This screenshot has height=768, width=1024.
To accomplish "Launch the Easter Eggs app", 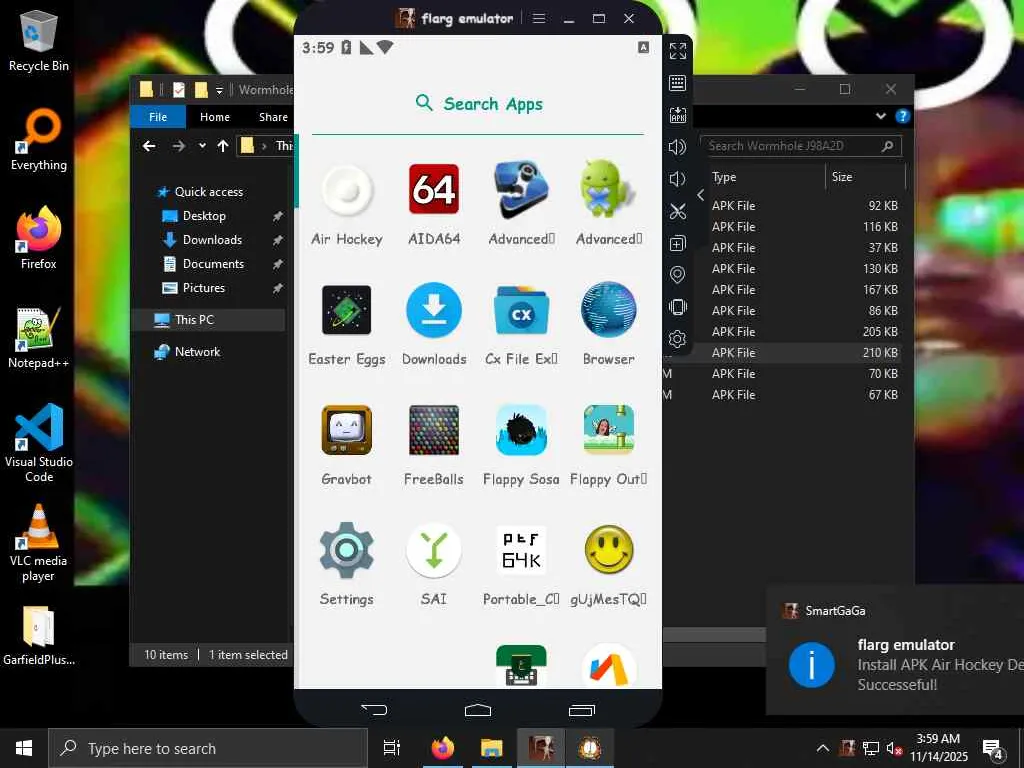I will (x=347, y=325).
